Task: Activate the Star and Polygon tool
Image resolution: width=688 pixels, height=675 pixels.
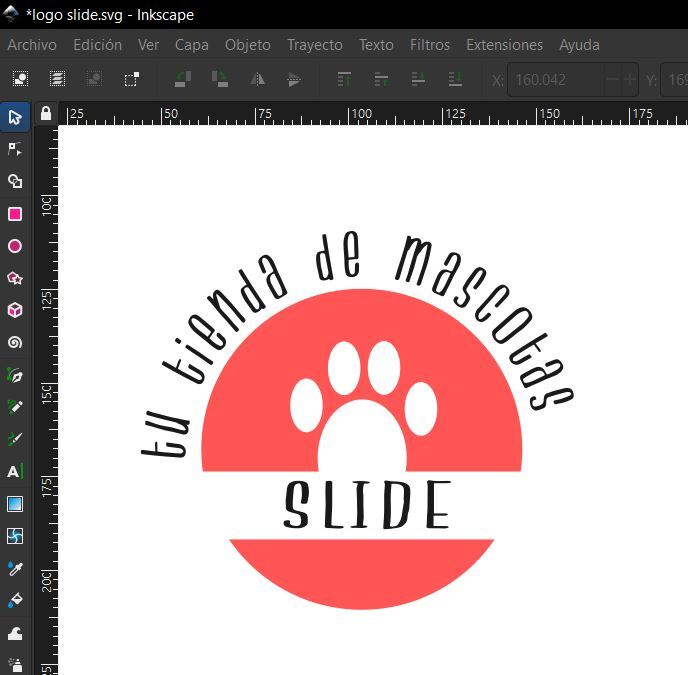Action: click(15, 278)
